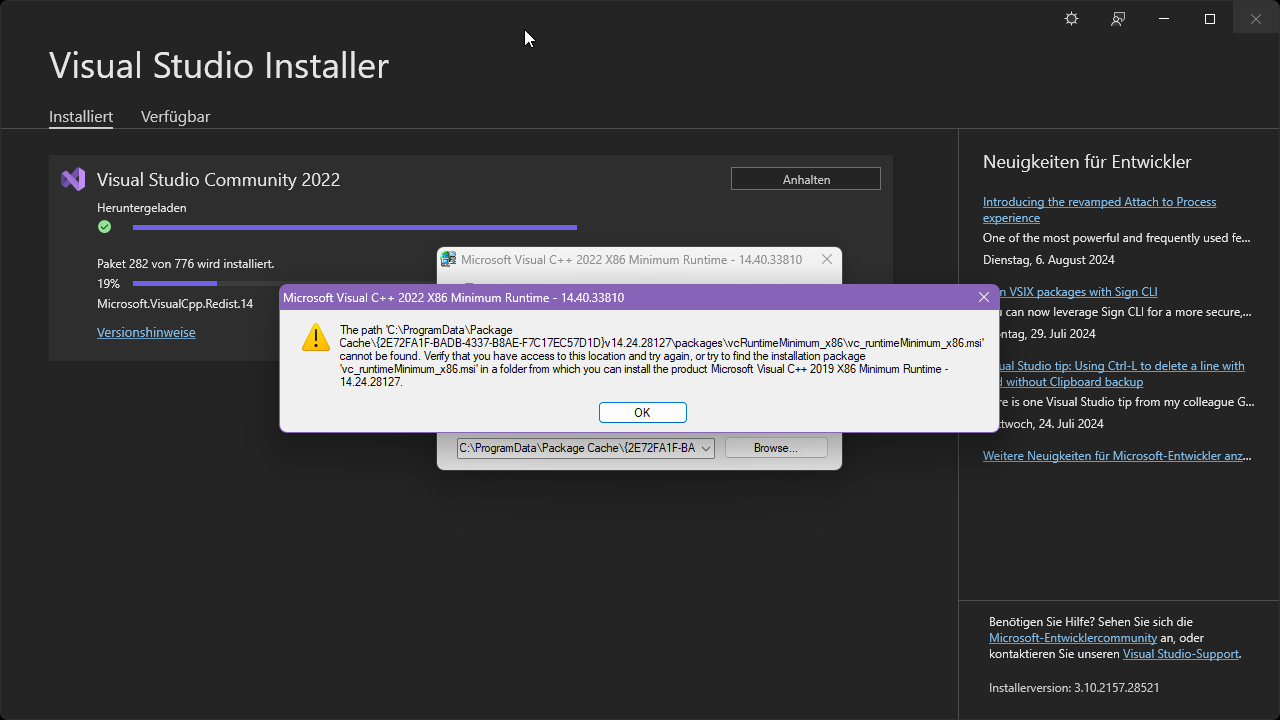Switch to the Installiert tab
Viewport: 1280px width, 720px height.
[x=81, y=116]
